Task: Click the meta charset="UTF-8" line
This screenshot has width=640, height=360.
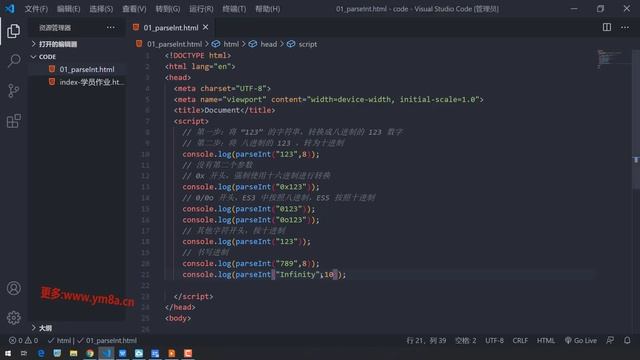Action: tap(222, 88)
